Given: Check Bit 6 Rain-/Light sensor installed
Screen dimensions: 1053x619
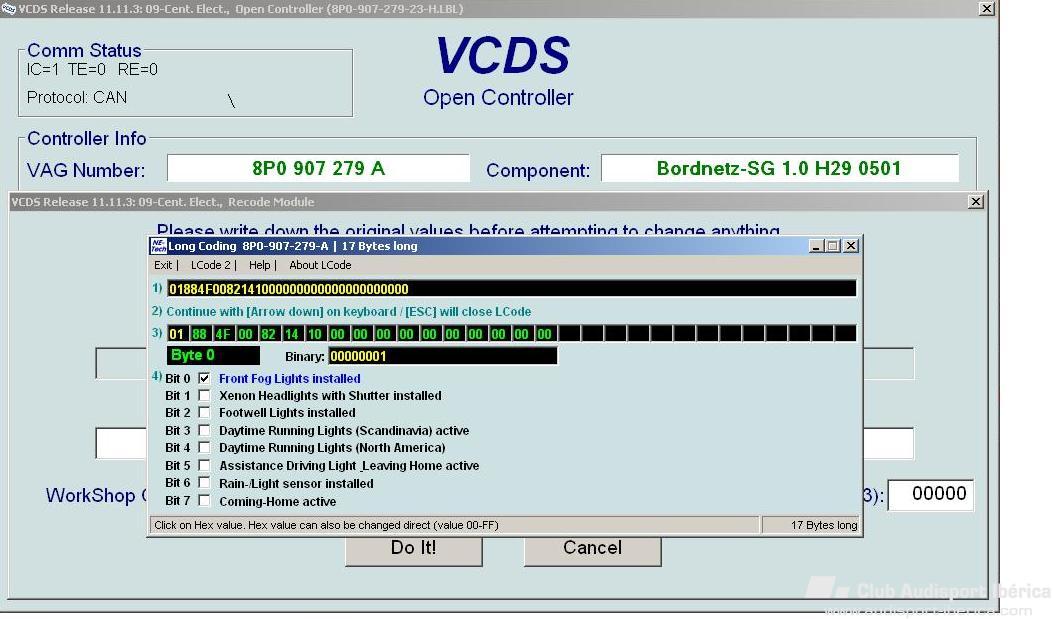Looking at the screenshot, I should point(204,483).
